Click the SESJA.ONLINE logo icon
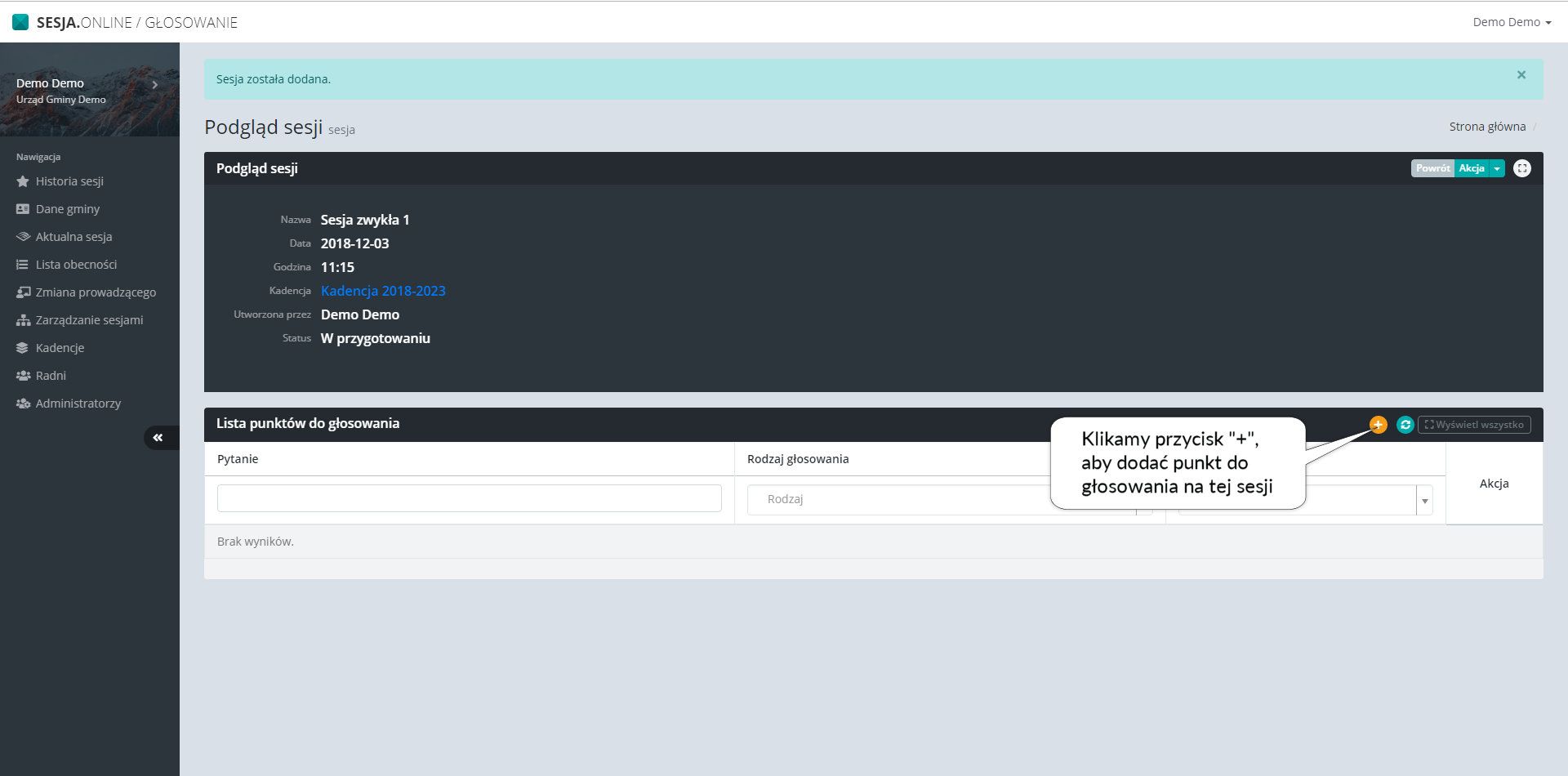Viewport: 1568px width, 776px height. point(20,22)
